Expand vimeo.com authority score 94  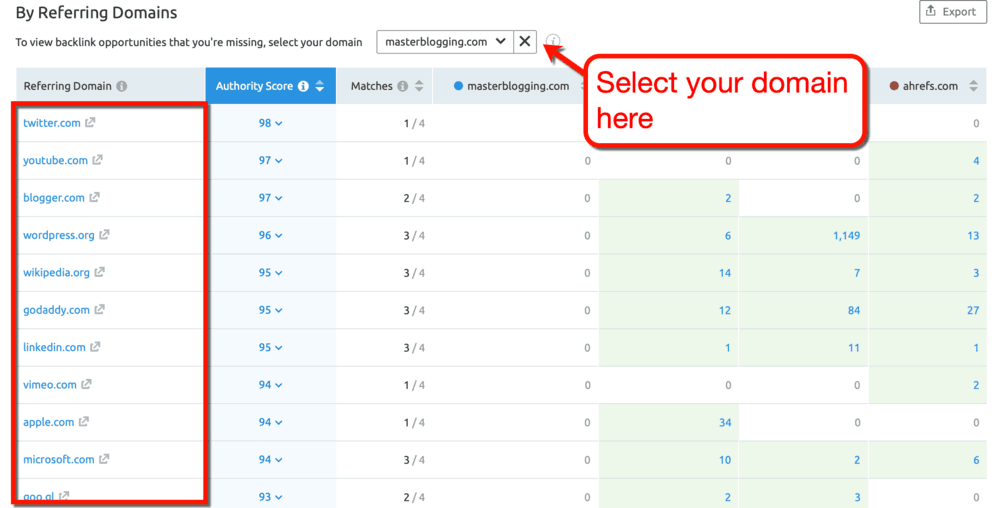pos(270,385)
